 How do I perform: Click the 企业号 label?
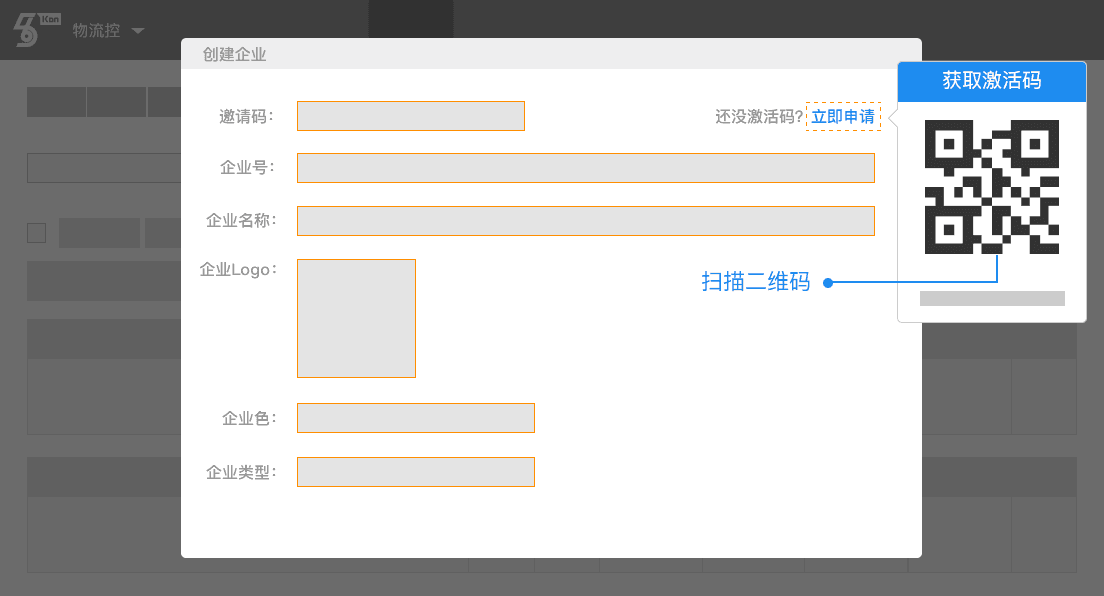click(x=247, y=168)
